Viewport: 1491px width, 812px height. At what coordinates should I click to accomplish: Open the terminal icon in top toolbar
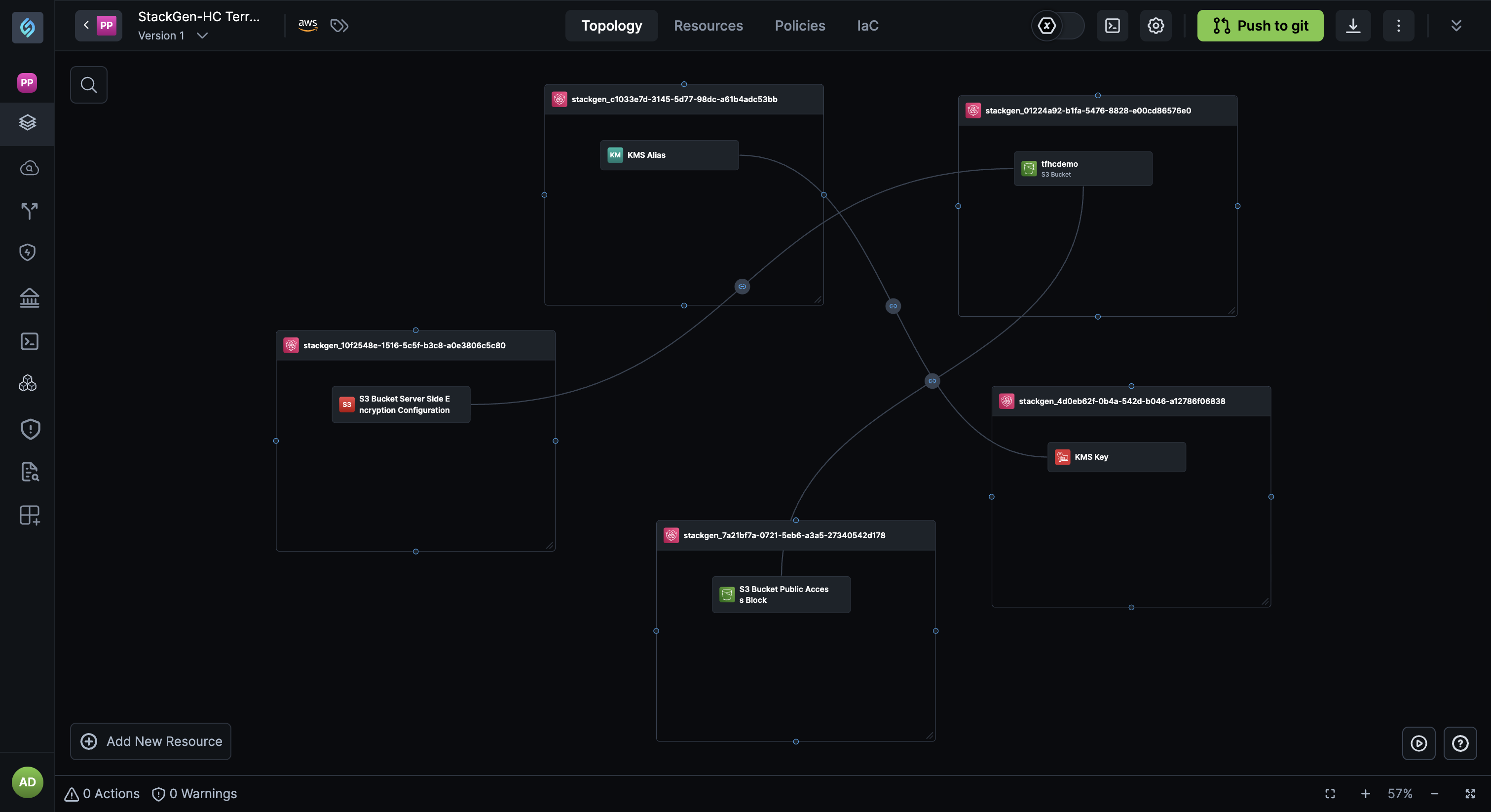[x=1112, y=26]
